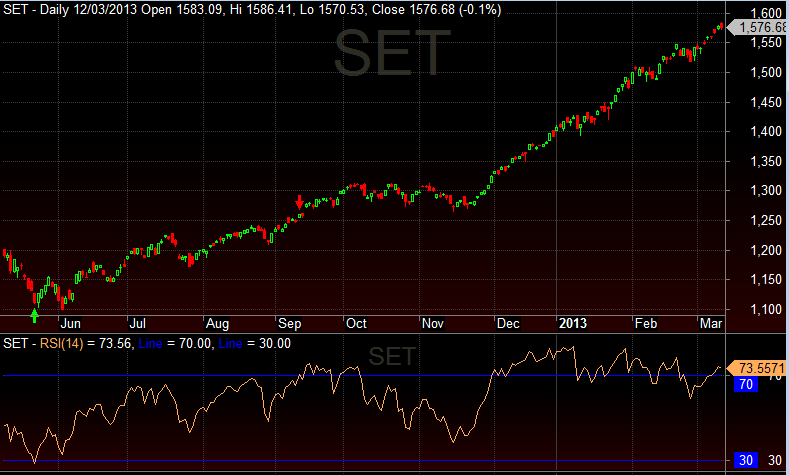Screen dimensions: 789x475
Task: Click the 1,550 price axis label
Action: [x=766, y=43]
